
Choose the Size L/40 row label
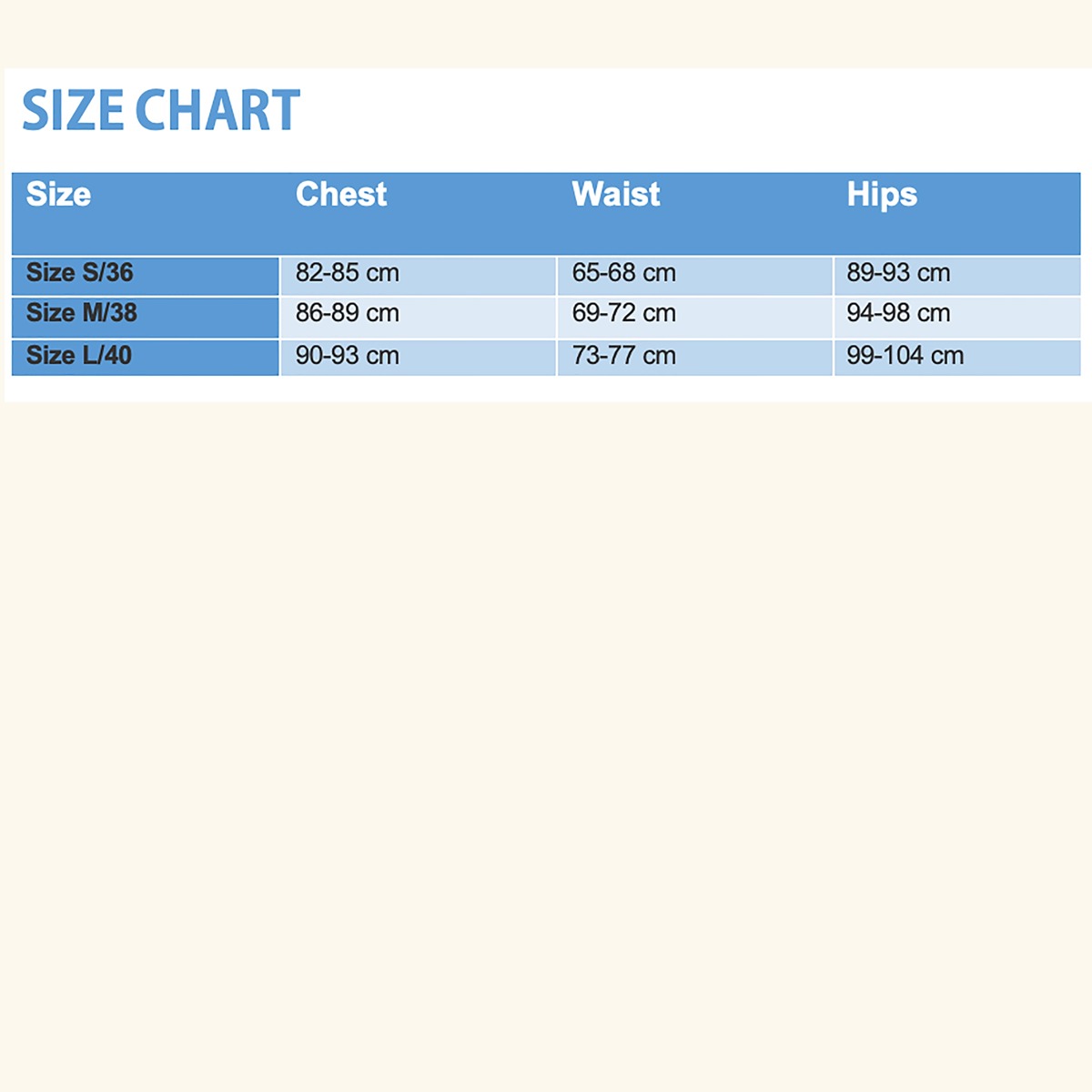(x=79, y=355)
